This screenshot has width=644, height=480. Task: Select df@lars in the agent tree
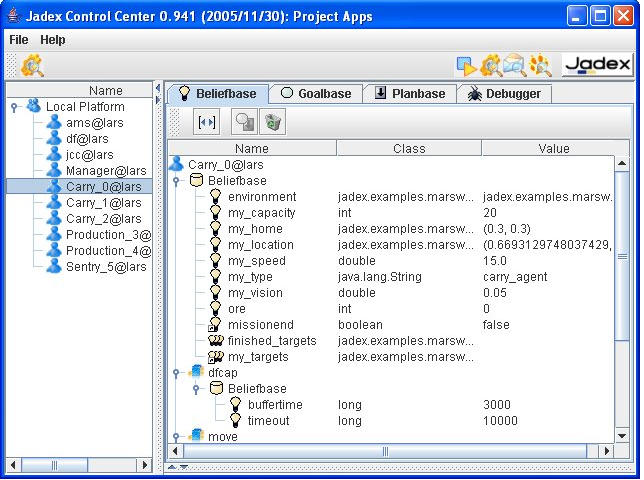(87, 138)
